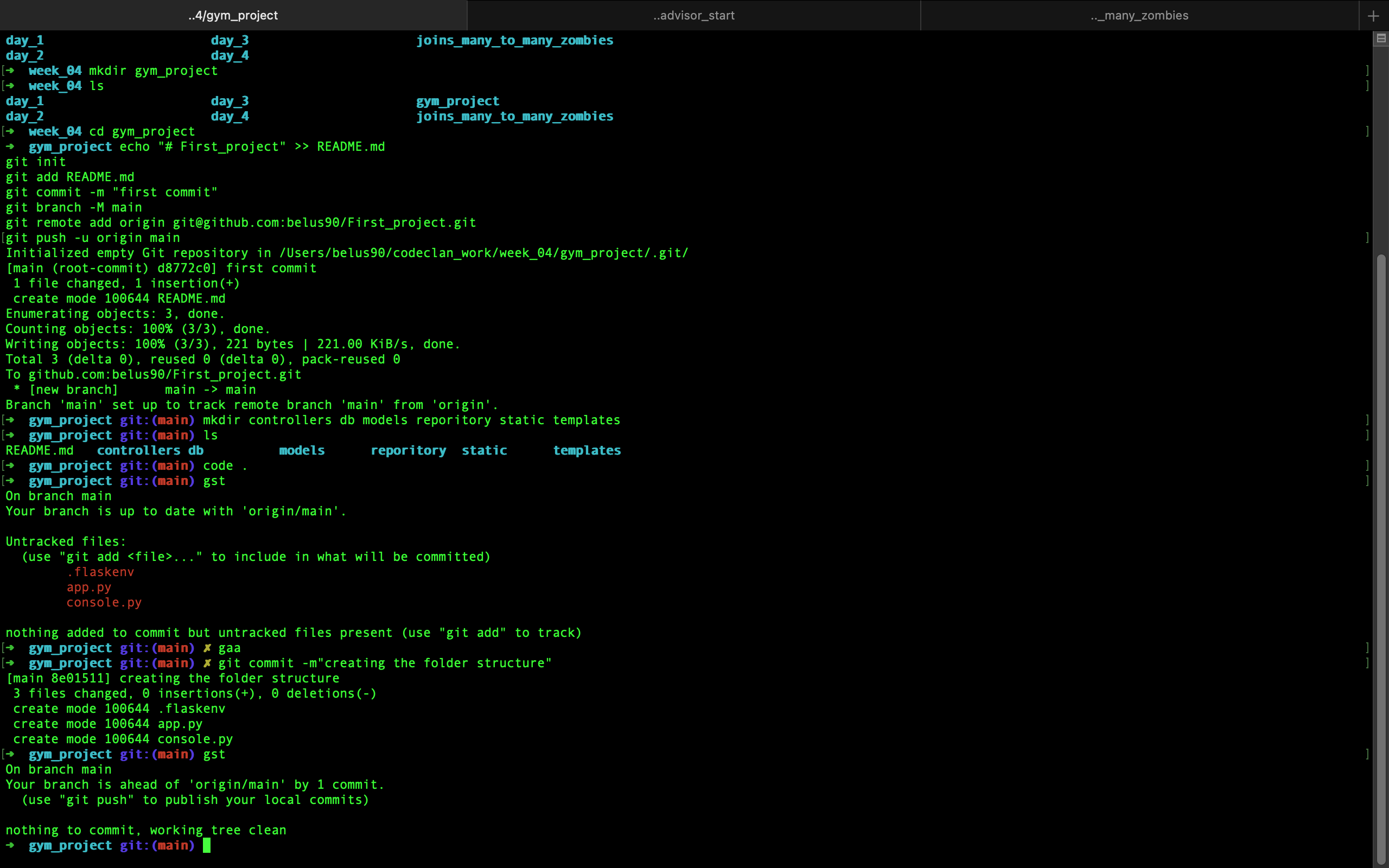Click the red 'app.py' untracked file
Screen dimensions: 1389x868
tap(89, 588)
